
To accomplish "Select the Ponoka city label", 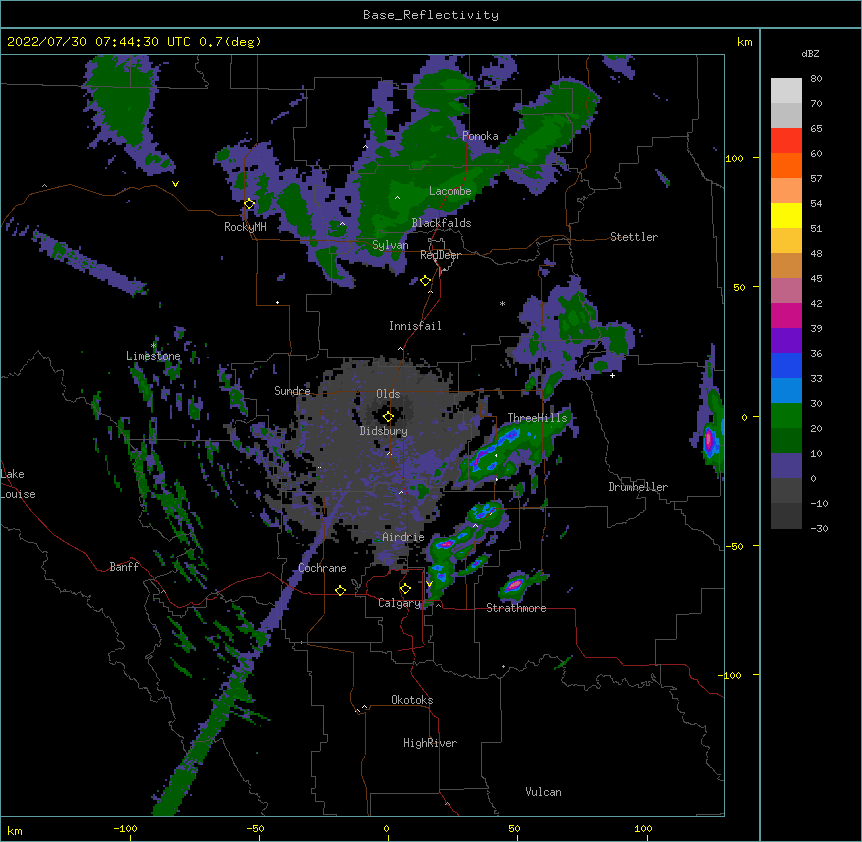I will [x=480, y=136].
